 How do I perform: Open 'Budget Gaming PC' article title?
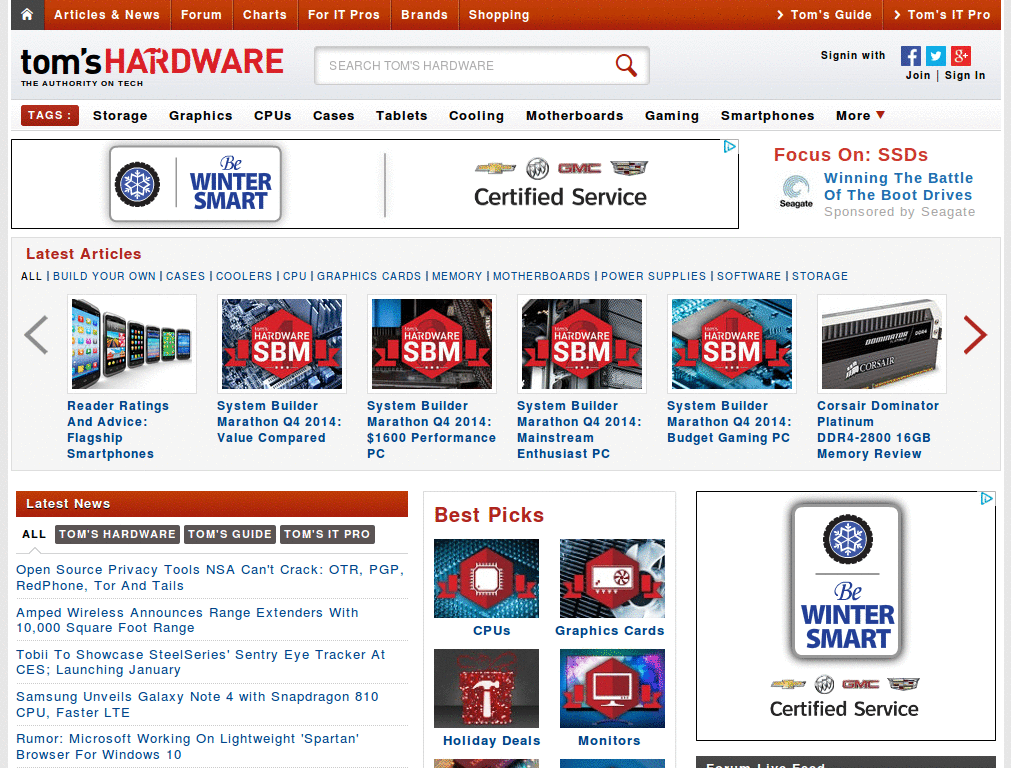click(x=729, y=422)
